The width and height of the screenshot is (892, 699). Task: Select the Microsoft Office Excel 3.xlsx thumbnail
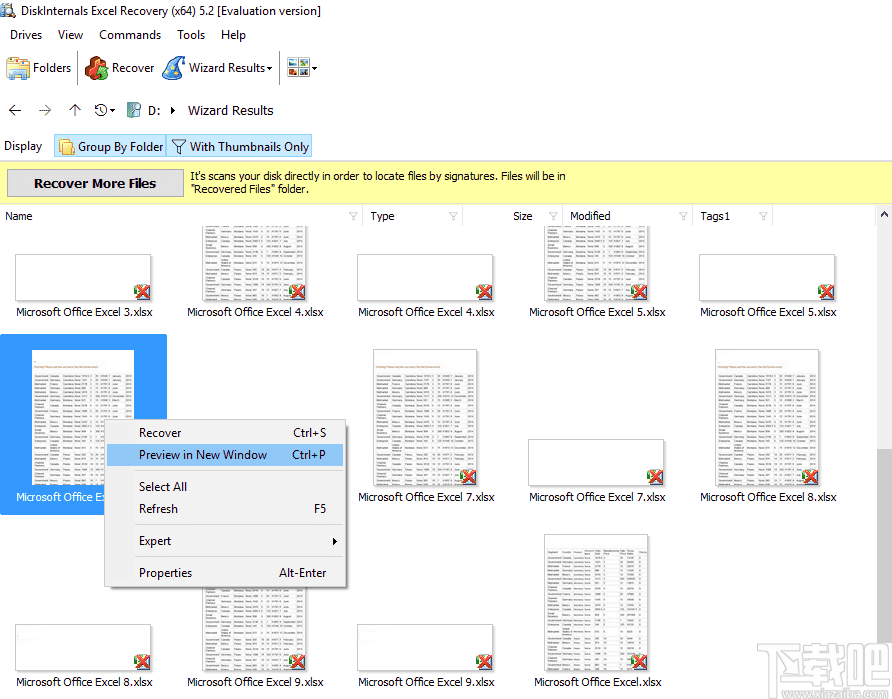(84, 279)
